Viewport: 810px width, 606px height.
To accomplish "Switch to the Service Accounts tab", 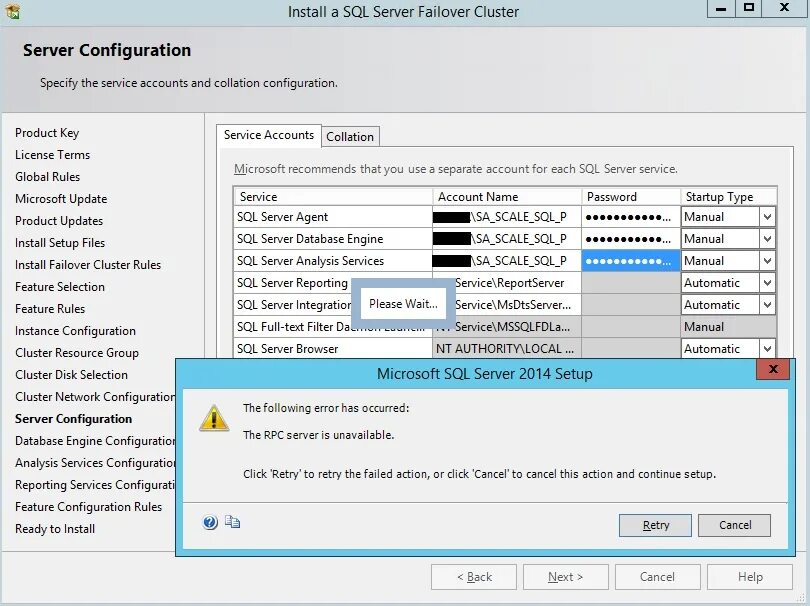I will (x=269, y=135).
